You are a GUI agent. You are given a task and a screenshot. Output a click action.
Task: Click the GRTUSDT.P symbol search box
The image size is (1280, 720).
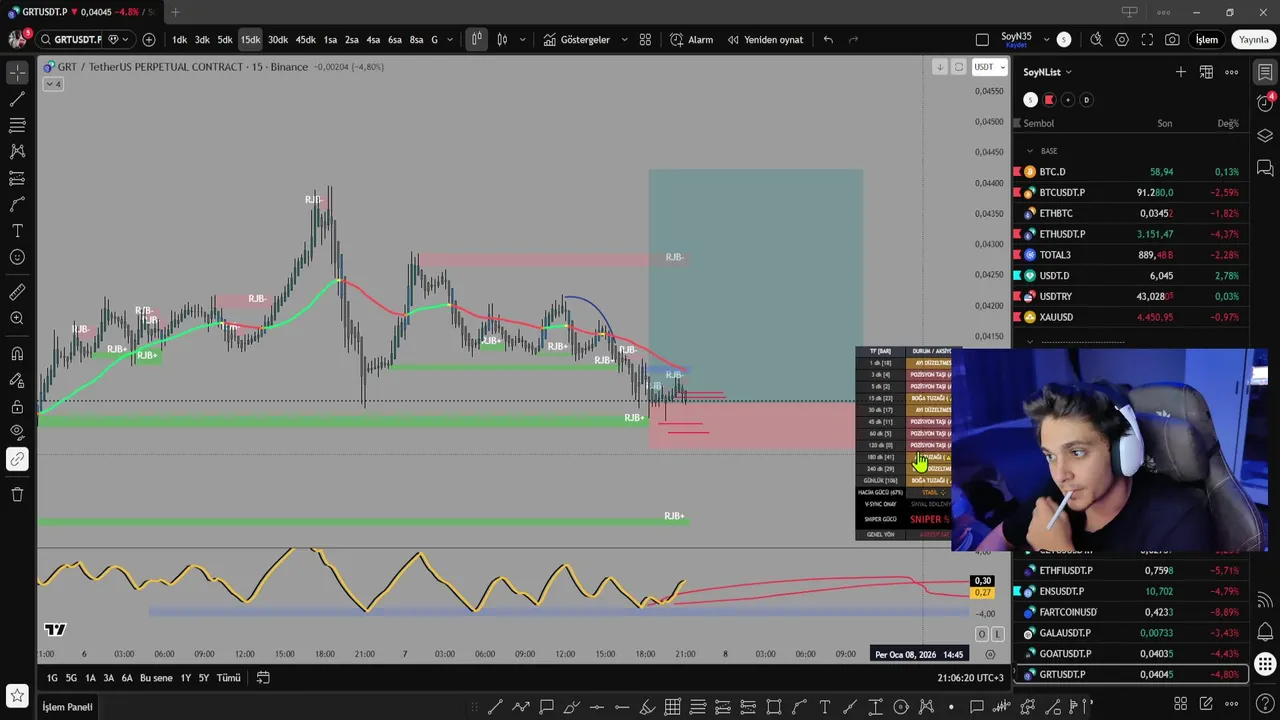point(70,40)
